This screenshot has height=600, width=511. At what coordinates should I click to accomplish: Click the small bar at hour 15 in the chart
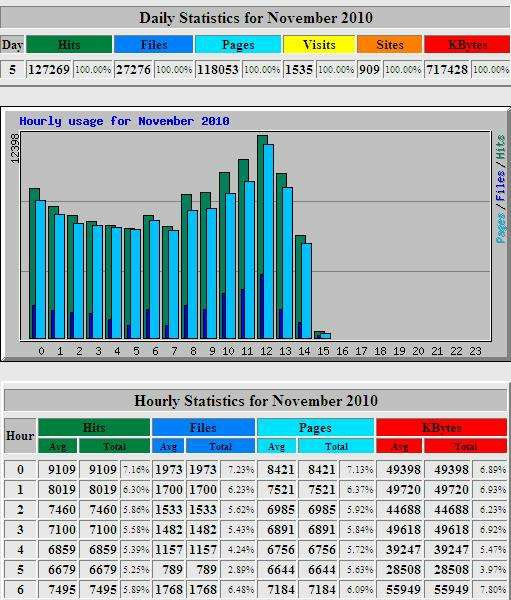pyautogui.click(x=323, y=335)
